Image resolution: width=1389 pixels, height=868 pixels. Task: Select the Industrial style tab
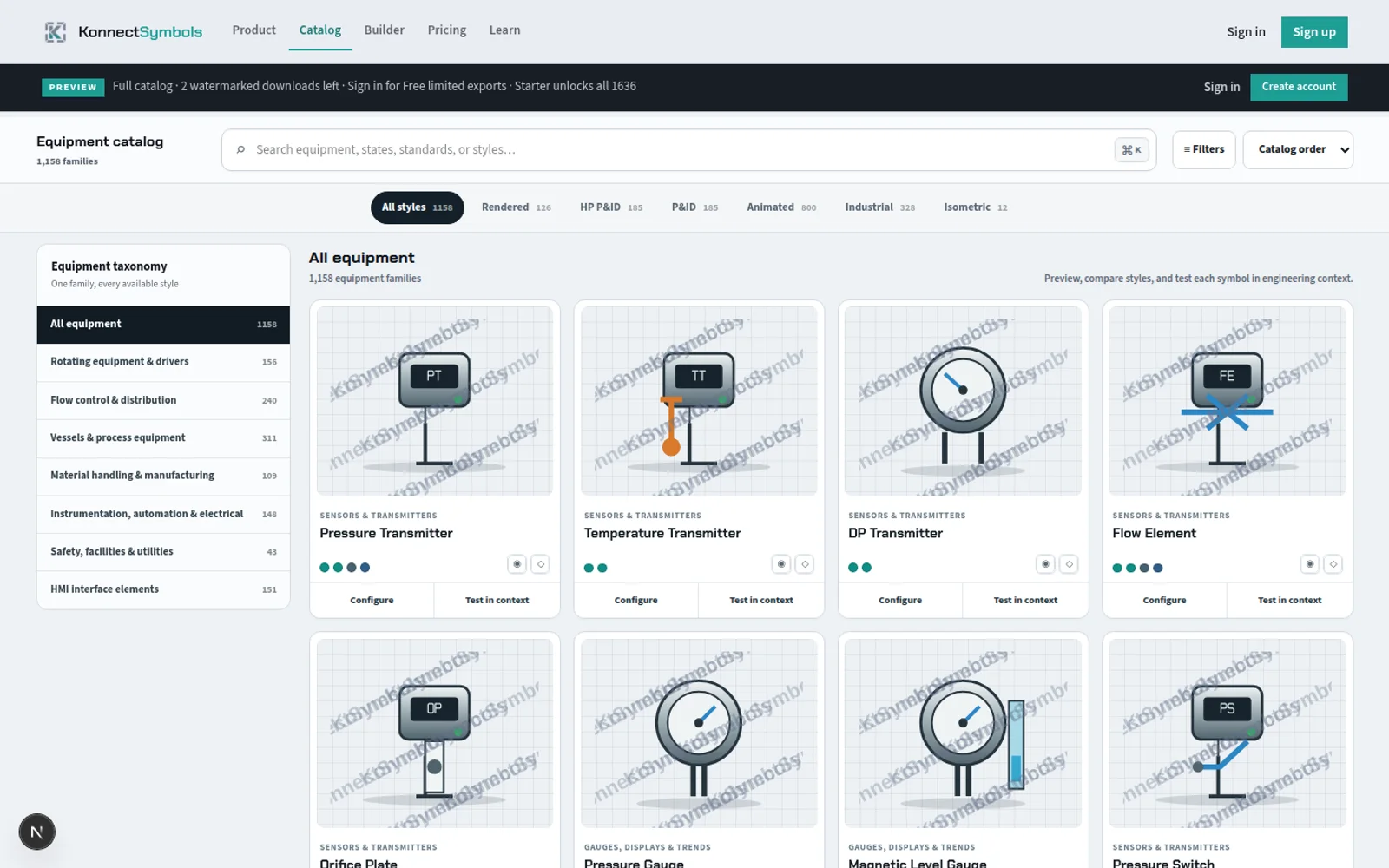[879, 207]
